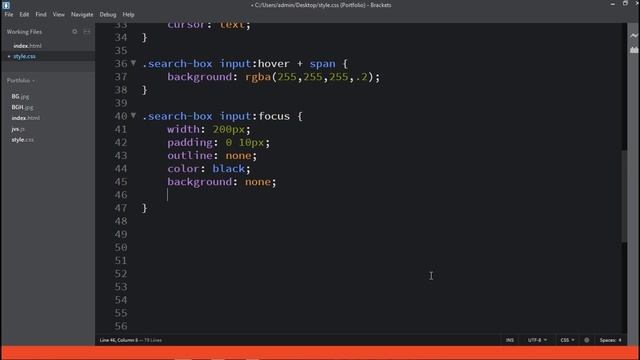Select style.css in Working Files
This screenshot has height=360, width=640.
24,56
